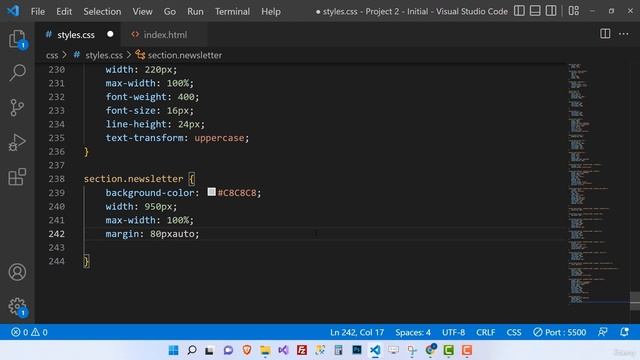Screen dimensions: 640x360
Task: Open the Help menu
Action: [271, 11]
